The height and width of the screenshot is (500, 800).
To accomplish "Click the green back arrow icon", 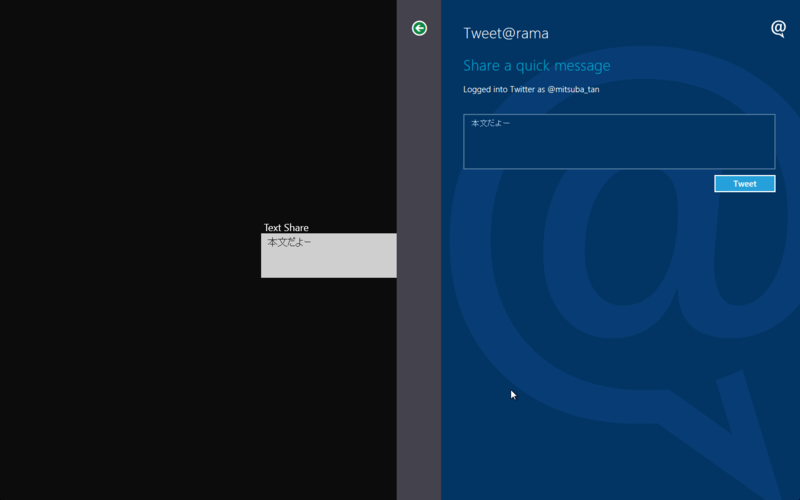I will tap(419, 28).
